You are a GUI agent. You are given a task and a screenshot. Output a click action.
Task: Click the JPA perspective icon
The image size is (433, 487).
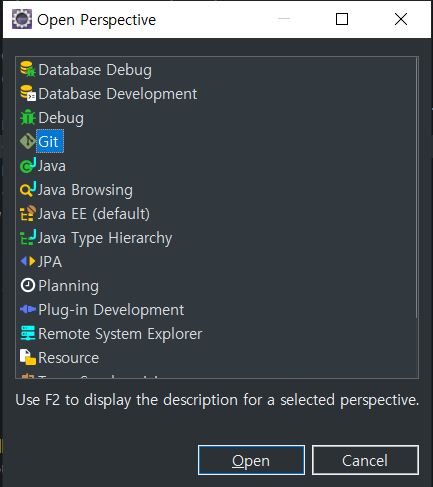tap(28, 261)
